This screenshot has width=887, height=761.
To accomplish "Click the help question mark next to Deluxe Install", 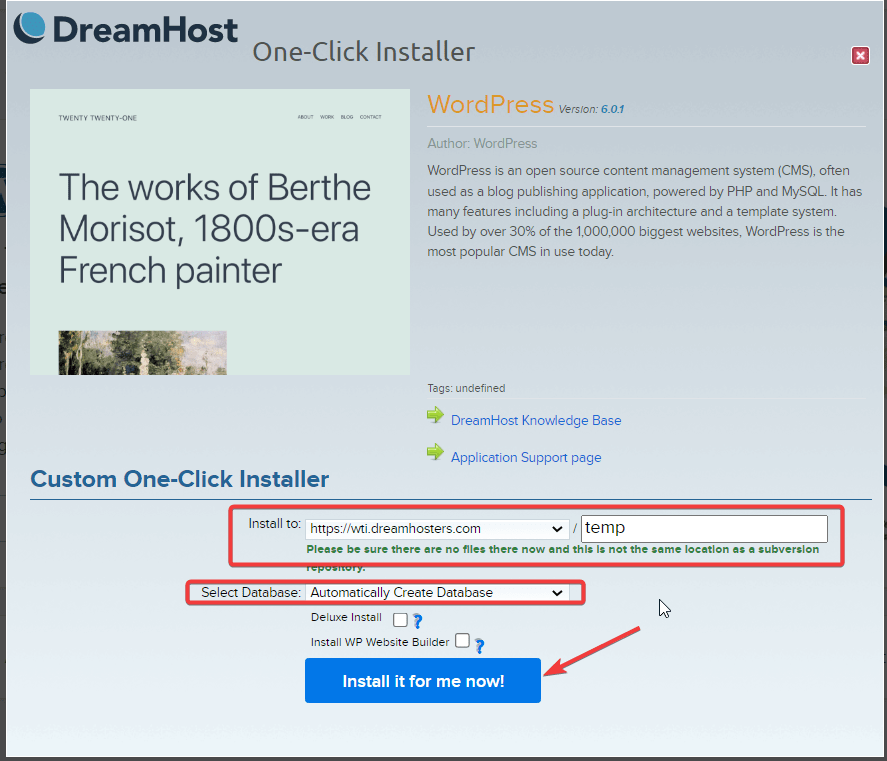I will pyautogui.click(x=417, y=620).
